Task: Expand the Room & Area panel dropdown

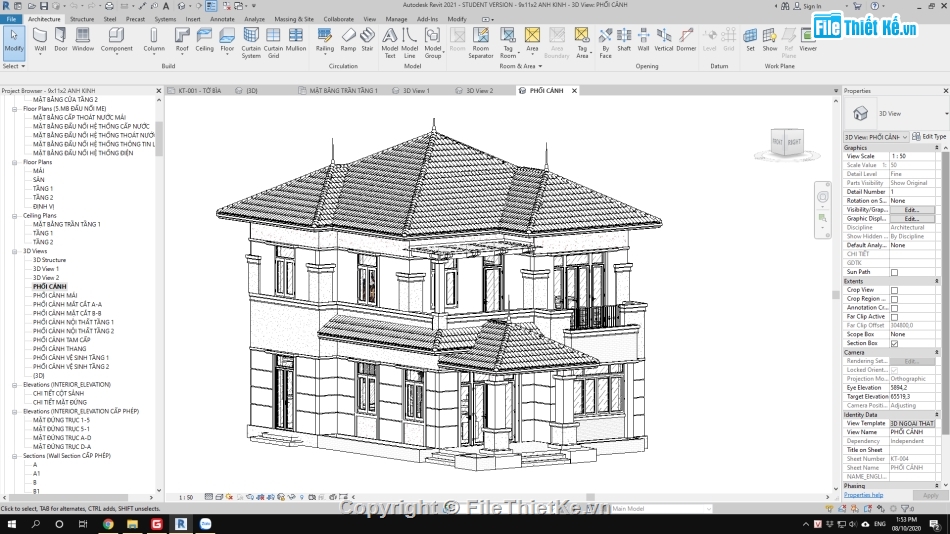Action: (520, 66)
